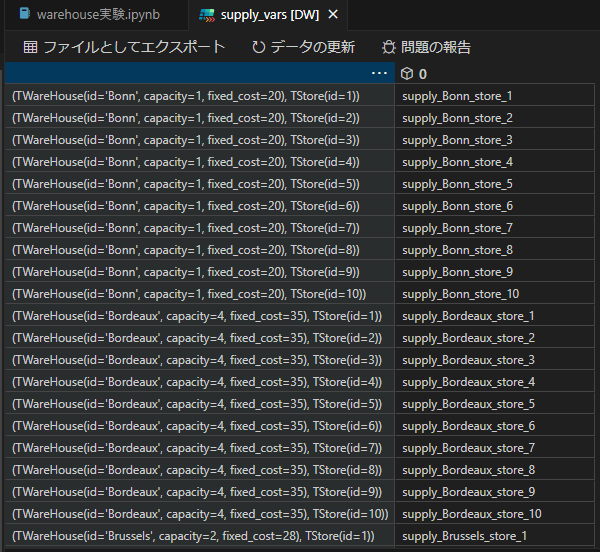The width and height of the screenshot is (600, 552).
Task: Click index row Bonn capacity=1 TStore(id=7)
Action: tap(200, 228)
